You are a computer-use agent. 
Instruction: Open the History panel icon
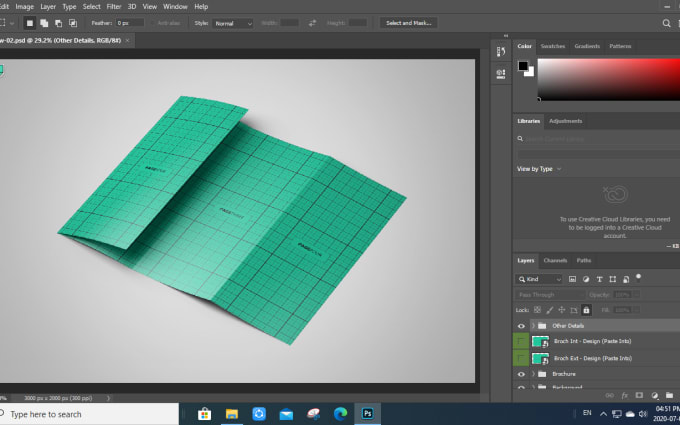click(x=501, y=52)
